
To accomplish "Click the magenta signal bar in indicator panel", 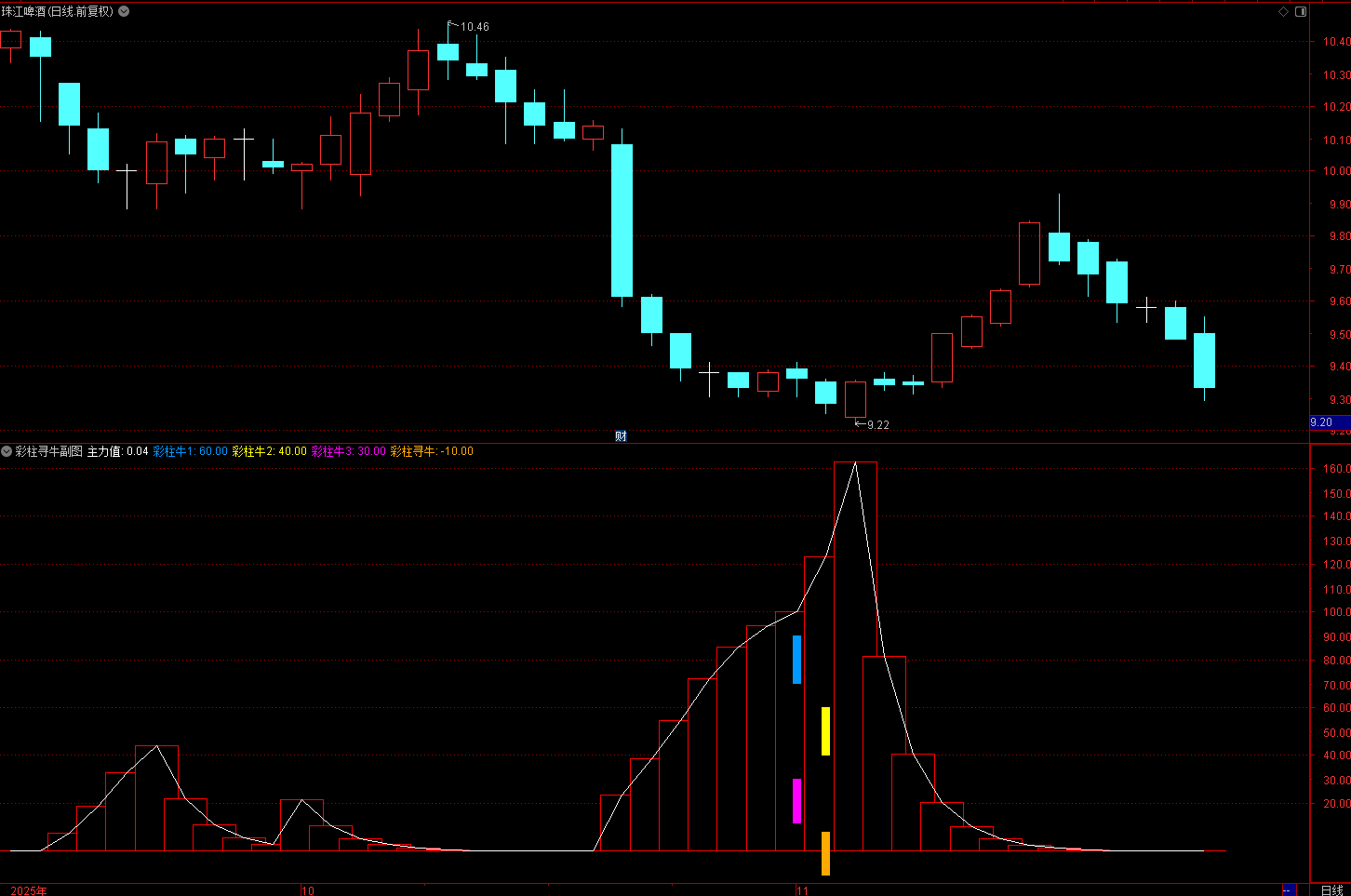I will pyautogui.click(x=796, y=801).
